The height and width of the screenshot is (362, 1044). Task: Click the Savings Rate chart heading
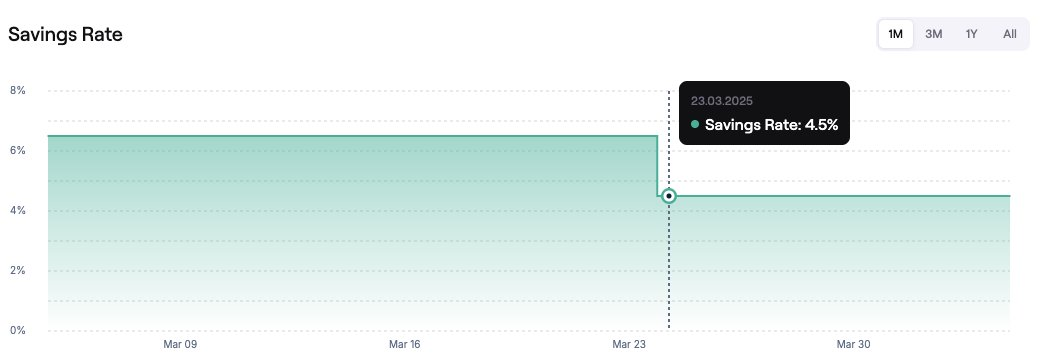point(65,35)
